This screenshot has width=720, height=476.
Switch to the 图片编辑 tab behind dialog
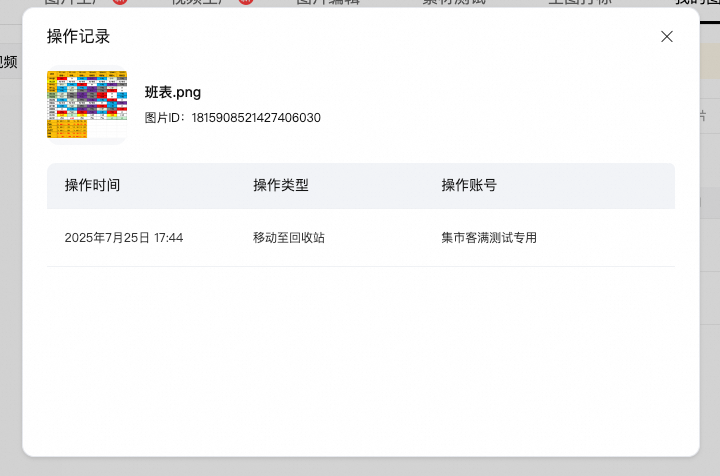click(328, 2)
